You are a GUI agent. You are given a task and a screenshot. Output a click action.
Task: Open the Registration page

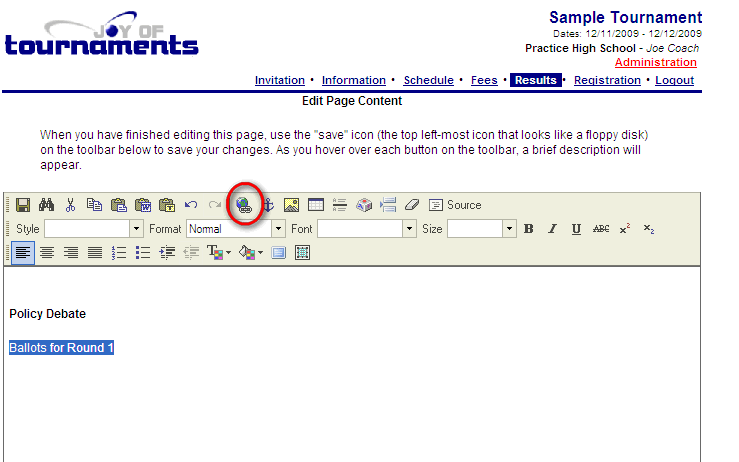(608, 80)
